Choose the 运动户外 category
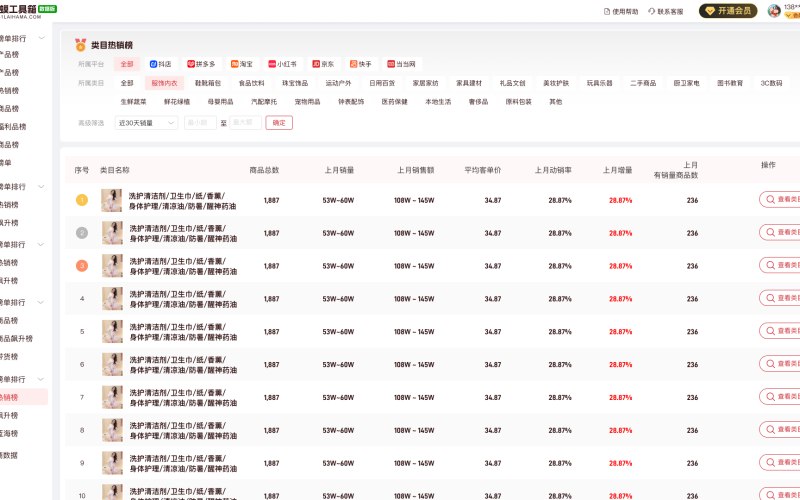Screen dimensions: 800x500 (338, 83)
